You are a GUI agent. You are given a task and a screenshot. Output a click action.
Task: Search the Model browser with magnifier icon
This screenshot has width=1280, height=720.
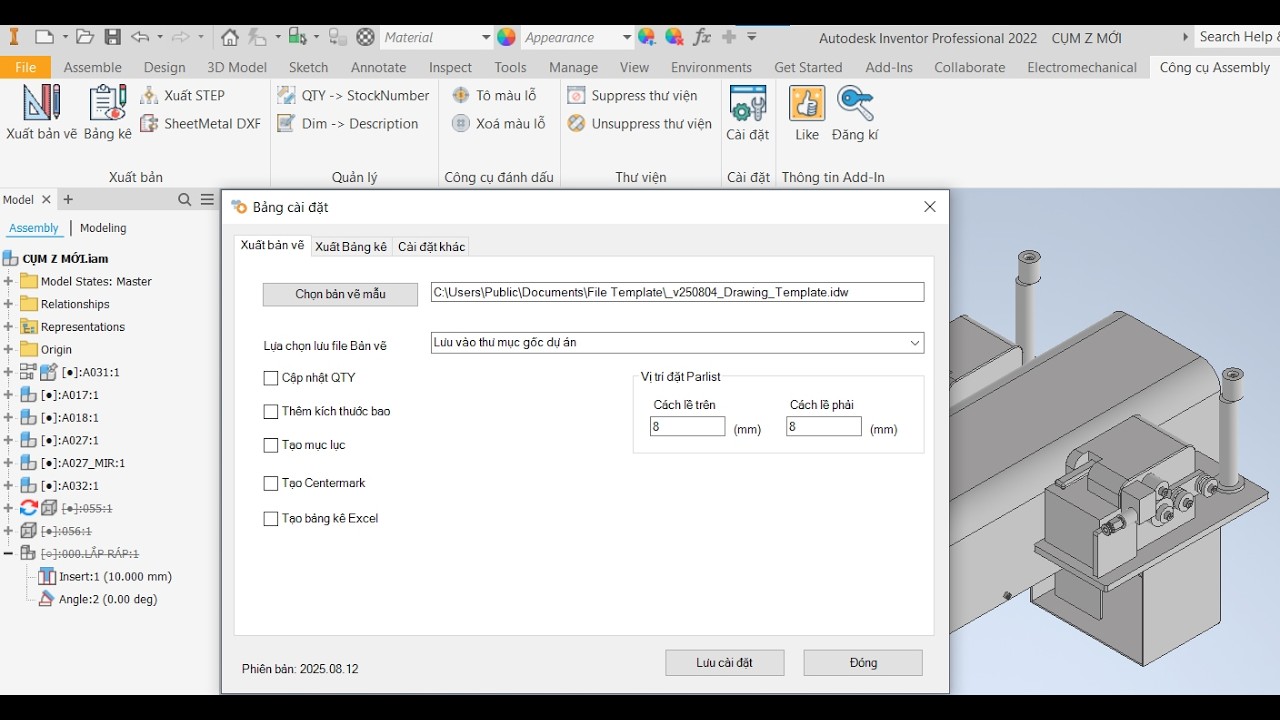coord(184,200)
